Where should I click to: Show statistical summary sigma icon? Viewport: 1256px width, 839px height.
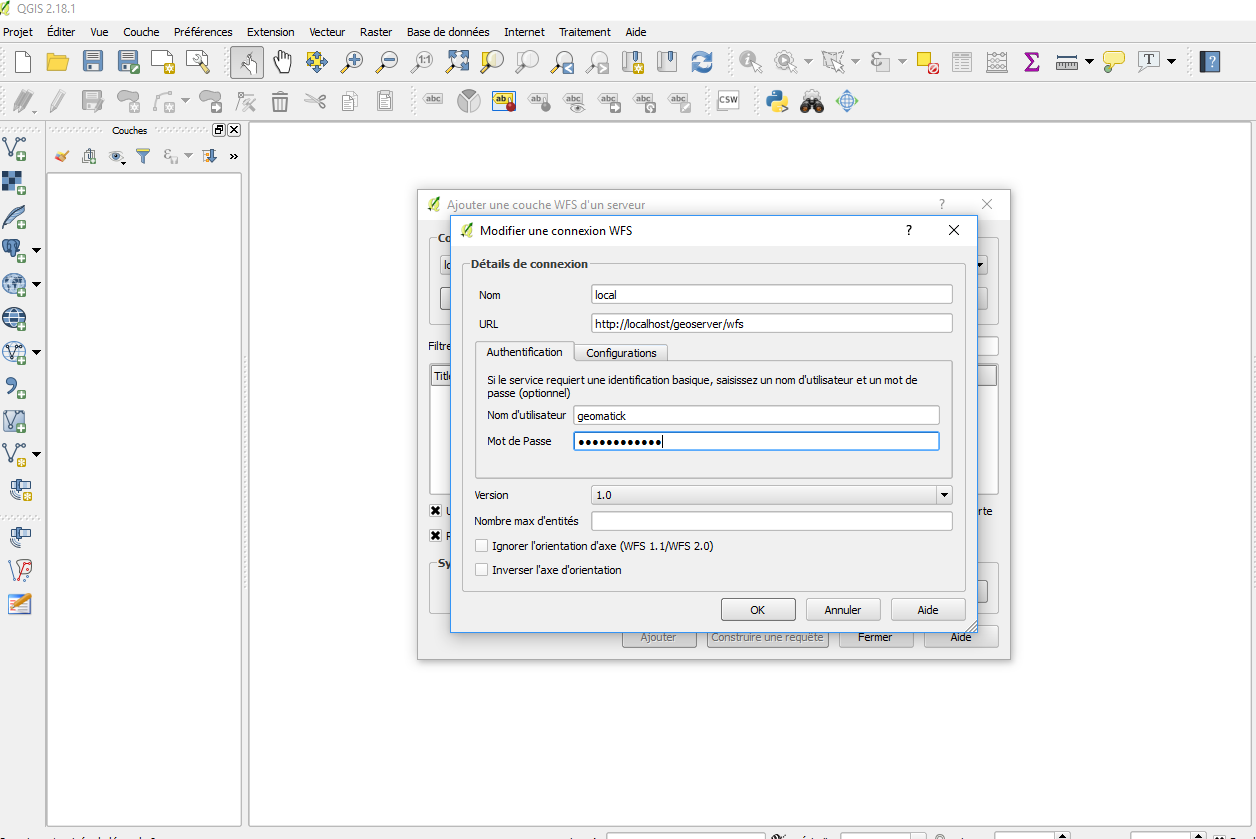tap(1031, 62)
